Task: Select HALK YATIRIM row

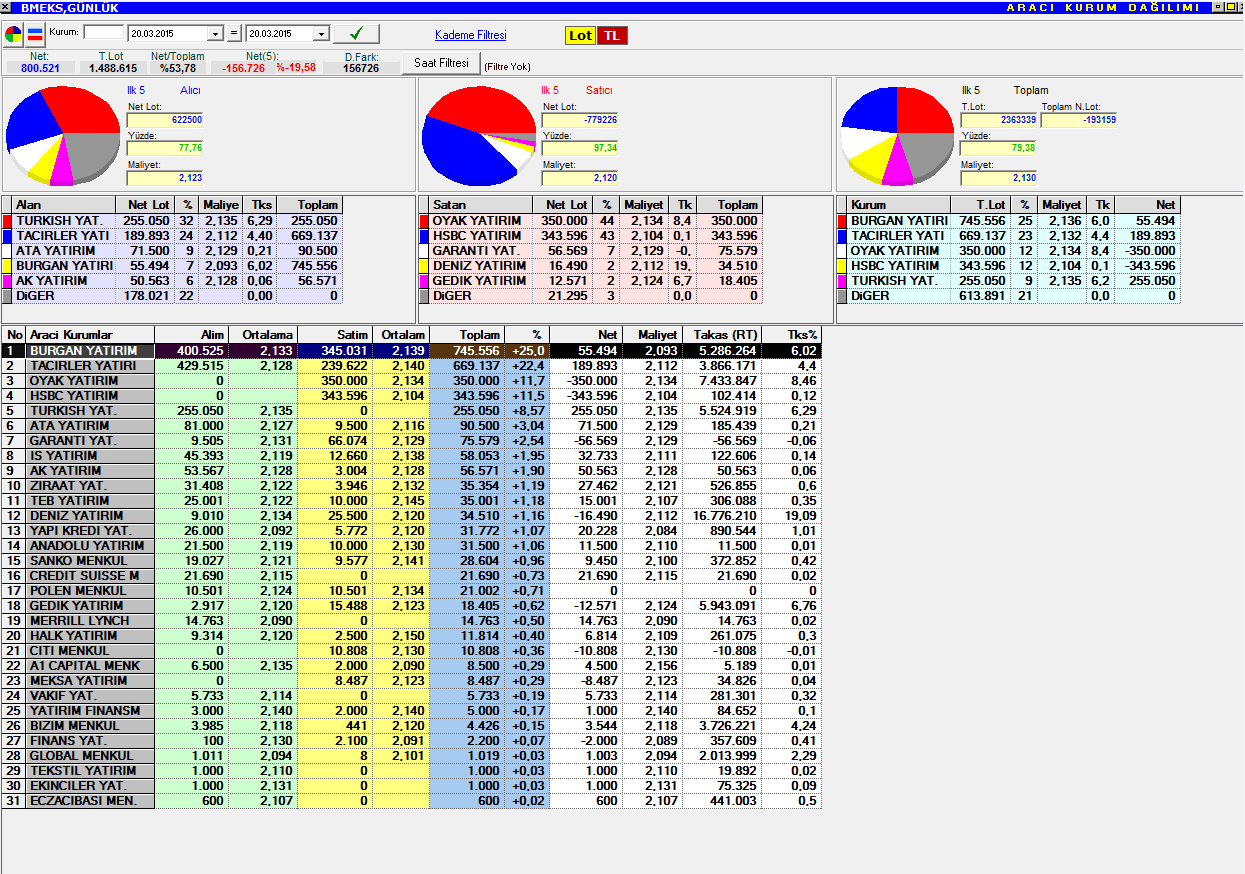Action: pos(412,636)
